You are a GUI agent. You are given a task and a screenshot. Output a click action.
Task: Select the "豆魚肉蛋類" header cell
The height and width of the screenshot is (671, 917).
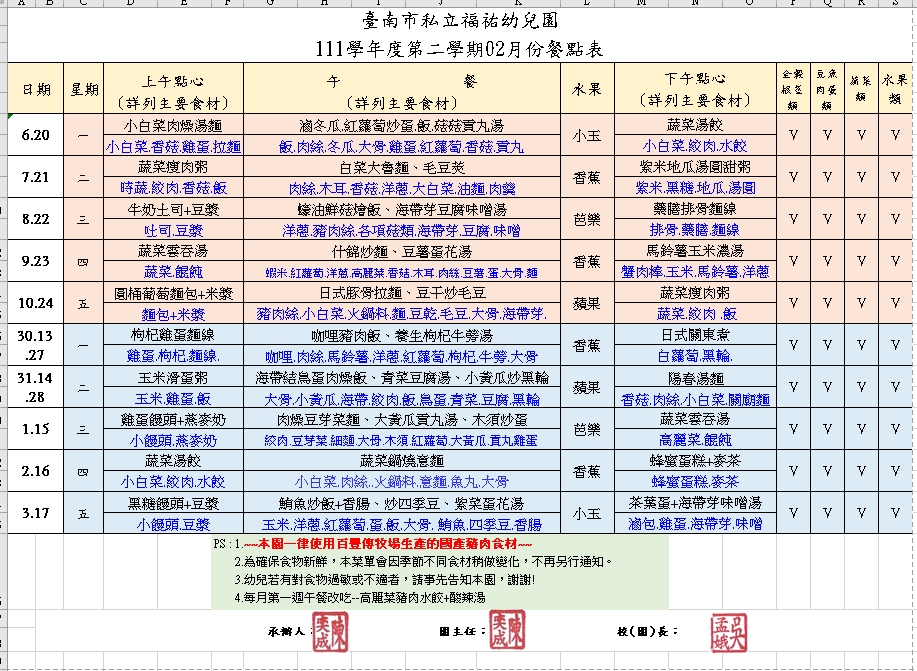click(827, 88)
